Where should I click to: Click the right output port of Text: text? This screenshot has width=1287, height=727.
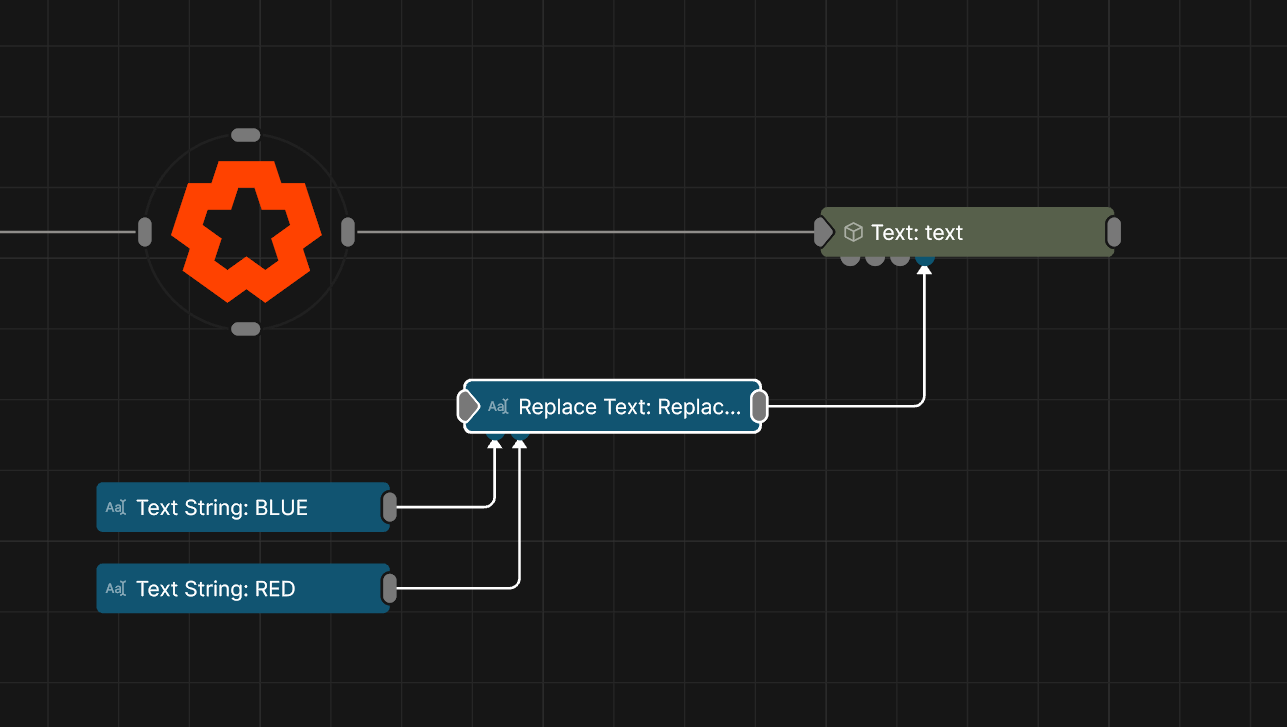(x=1113, y=233)
